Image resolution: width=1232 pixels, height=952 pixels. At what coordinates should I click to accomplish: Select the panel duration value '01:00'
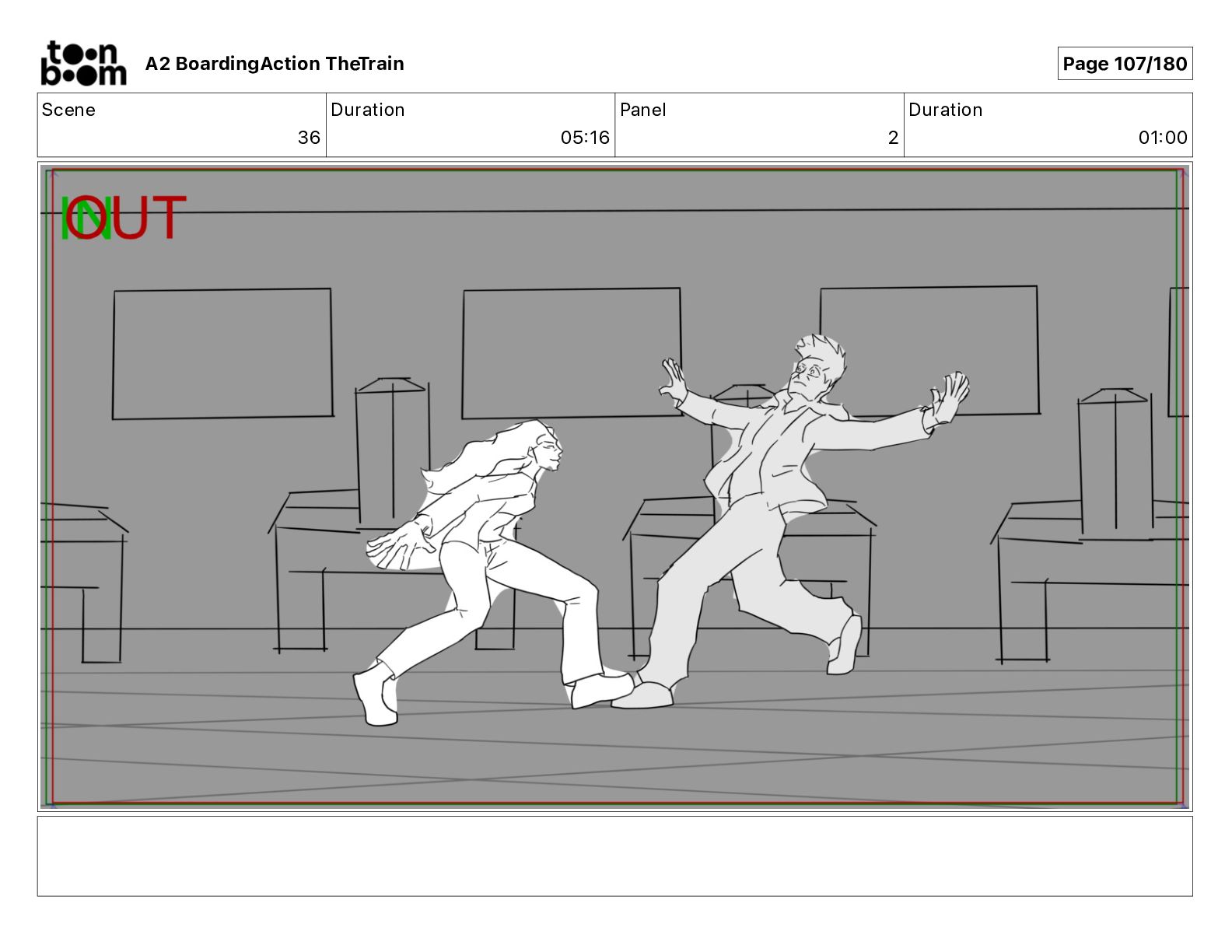pos(1163,138)
